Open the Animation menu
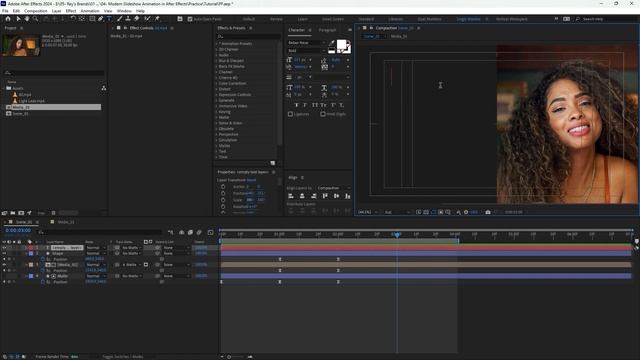This screenshot has height=360, width=640. (90, 11)
